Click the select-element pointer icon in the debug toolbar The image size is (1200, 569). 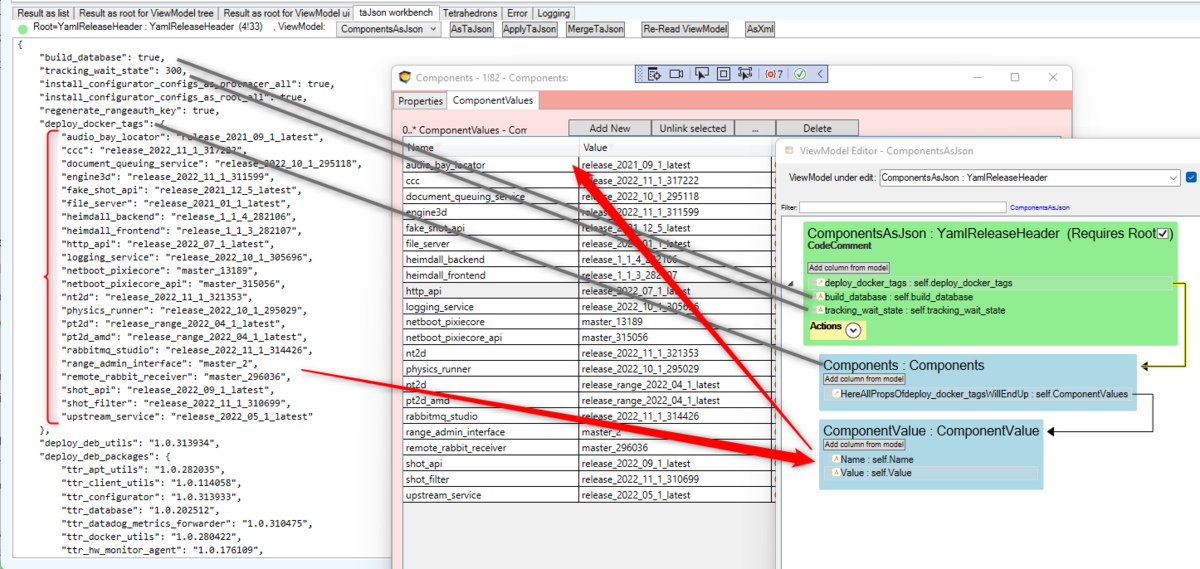(701, 74)
